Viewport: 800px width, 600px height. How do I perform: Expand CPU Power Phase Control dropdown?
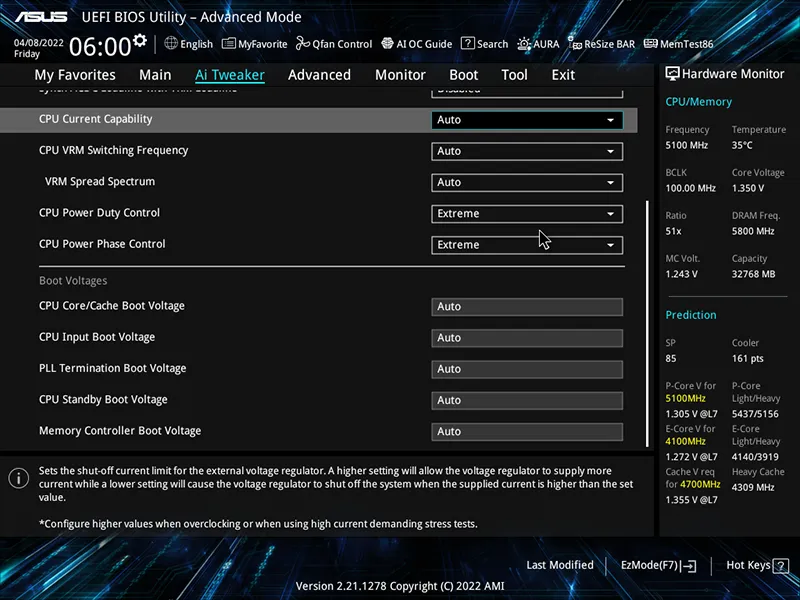(x=527, y=245)
